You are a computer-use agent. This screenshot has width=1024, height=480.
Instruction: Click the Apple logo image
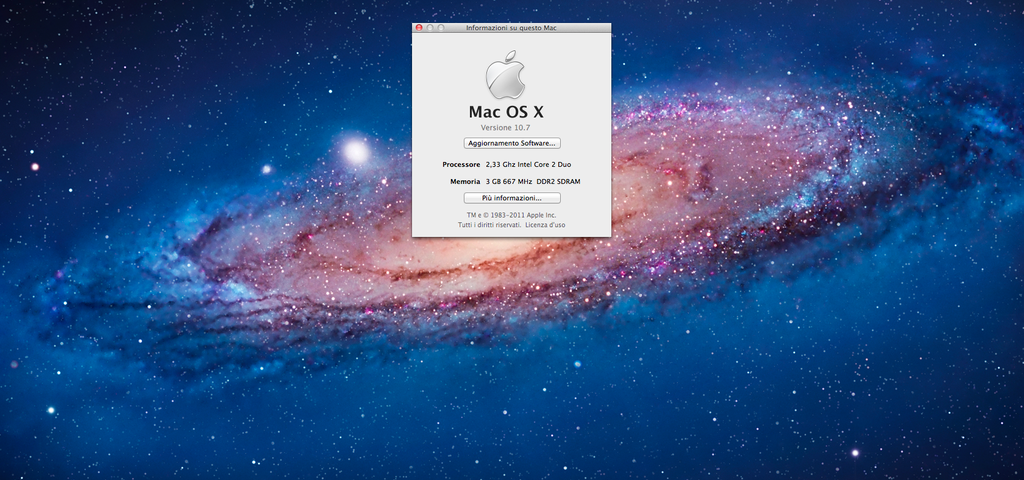click(505, 74)
